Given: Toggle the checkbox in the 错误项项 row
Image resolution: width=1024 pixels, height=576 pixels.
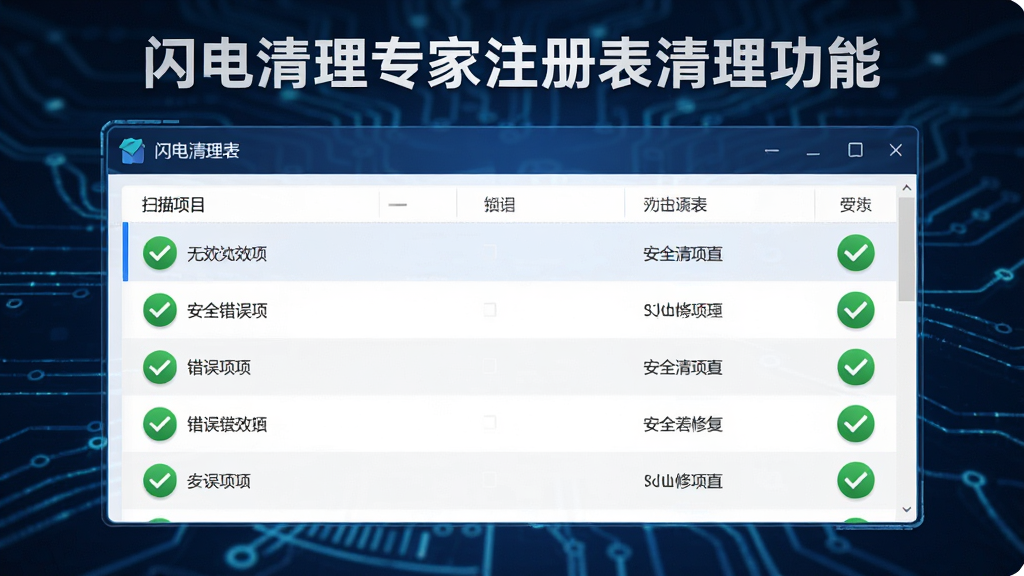Looking at the screenshot, I should point(490,366).
